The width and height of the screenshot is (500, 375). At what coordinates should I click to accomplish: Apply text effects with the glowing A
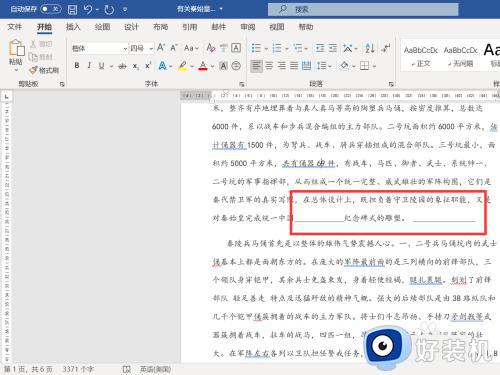tap(162, 66)
